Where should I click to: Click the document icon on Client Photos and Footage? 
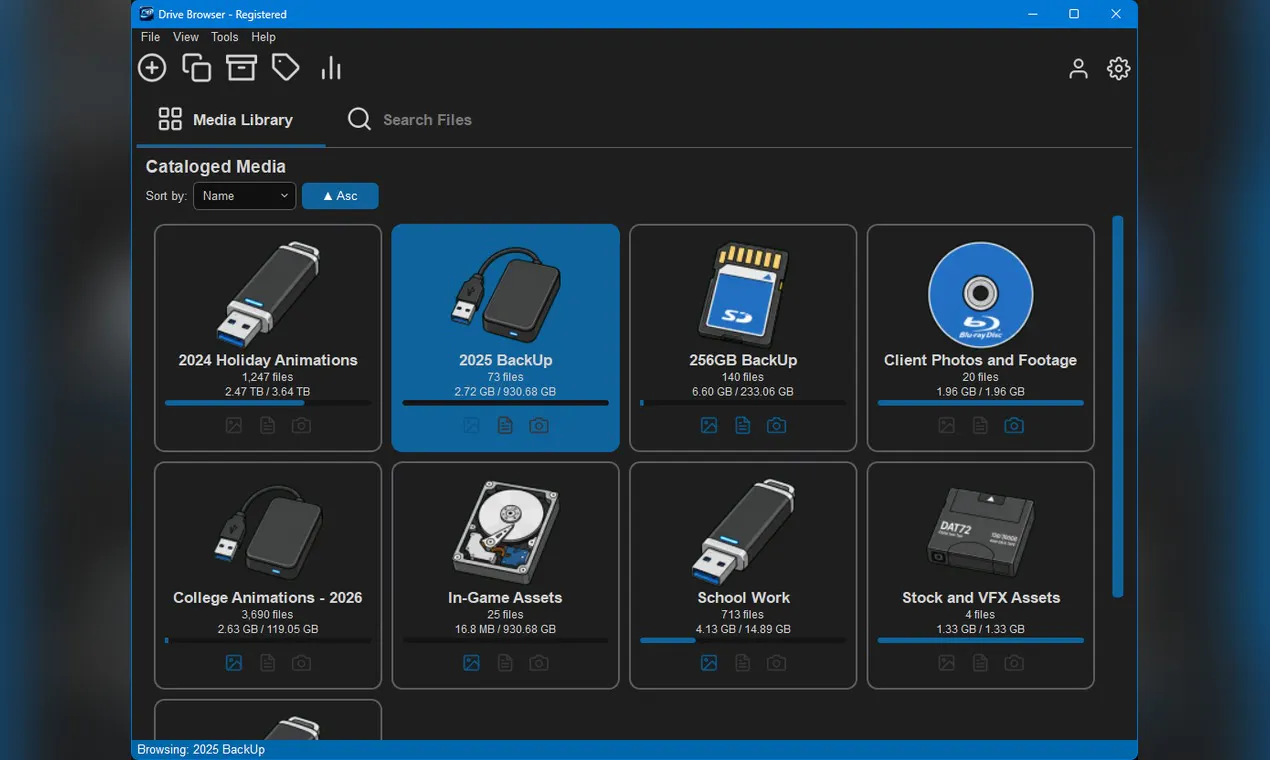point(980,426)
